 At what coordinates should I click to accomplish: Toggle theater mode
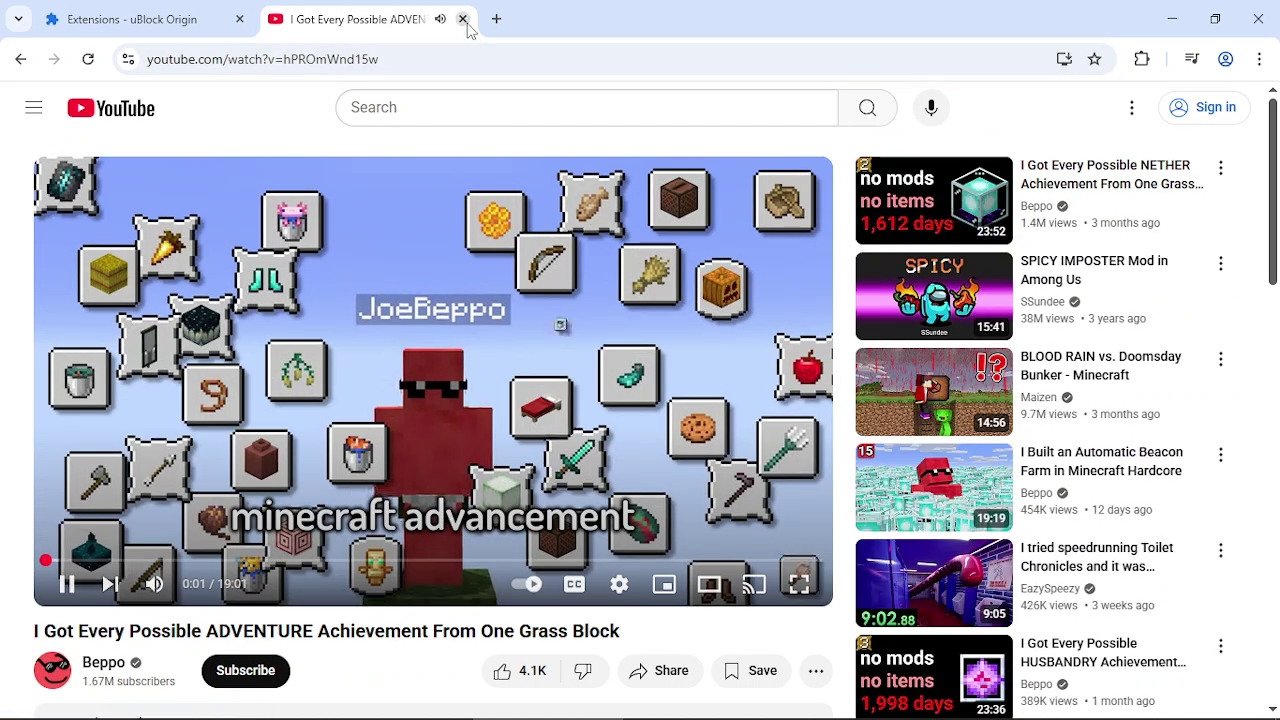coord(709,585)
